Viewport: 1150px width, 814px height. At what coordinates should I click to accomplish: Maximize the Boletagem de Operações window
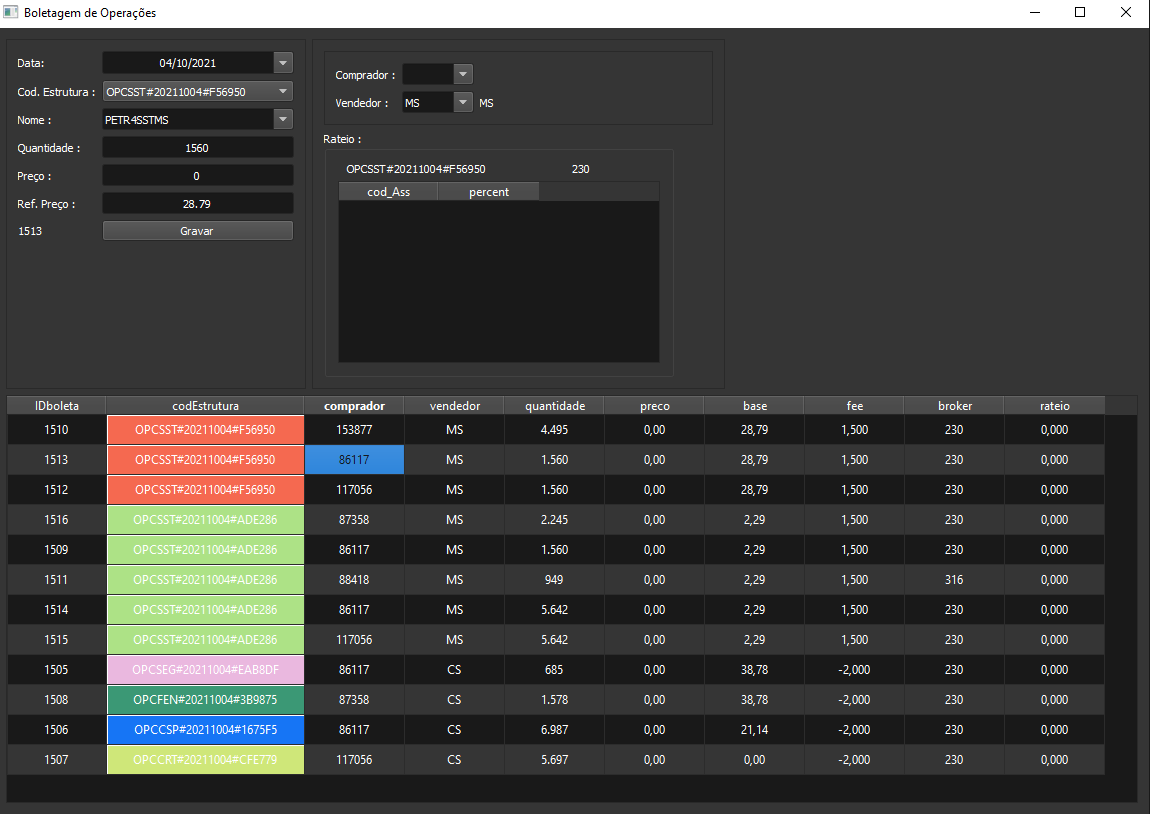click(x=1080, y=12)
